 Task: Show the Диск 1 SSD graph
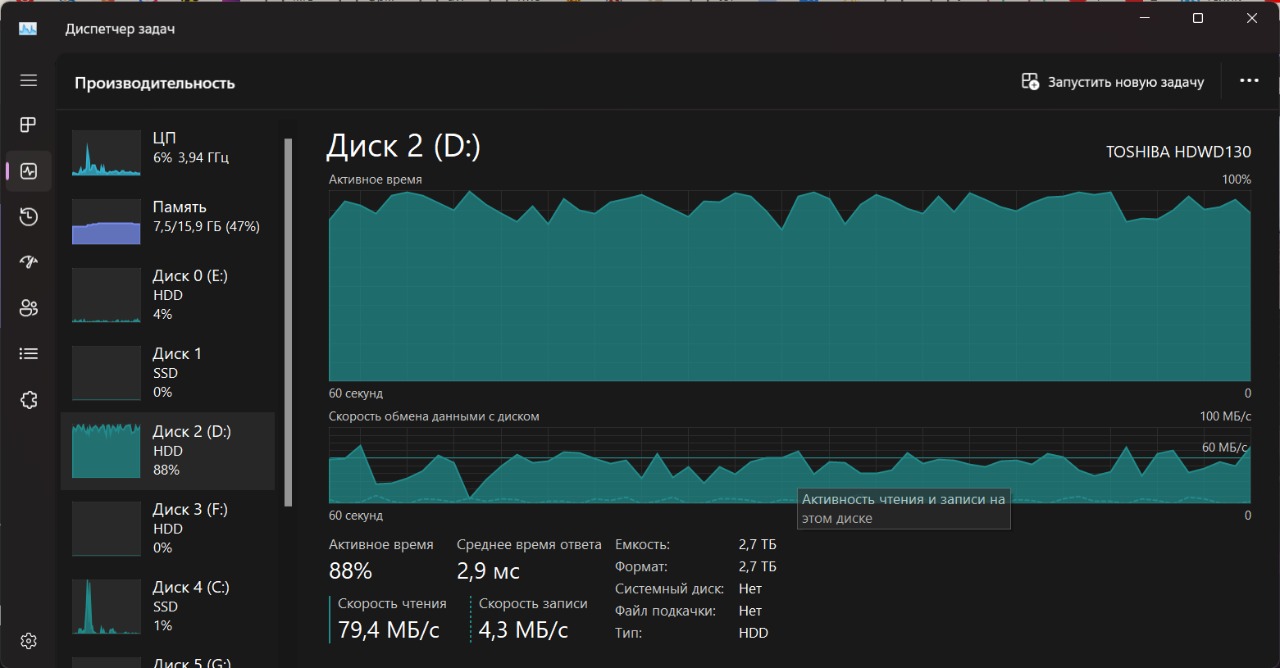click(x=168, y=372)
